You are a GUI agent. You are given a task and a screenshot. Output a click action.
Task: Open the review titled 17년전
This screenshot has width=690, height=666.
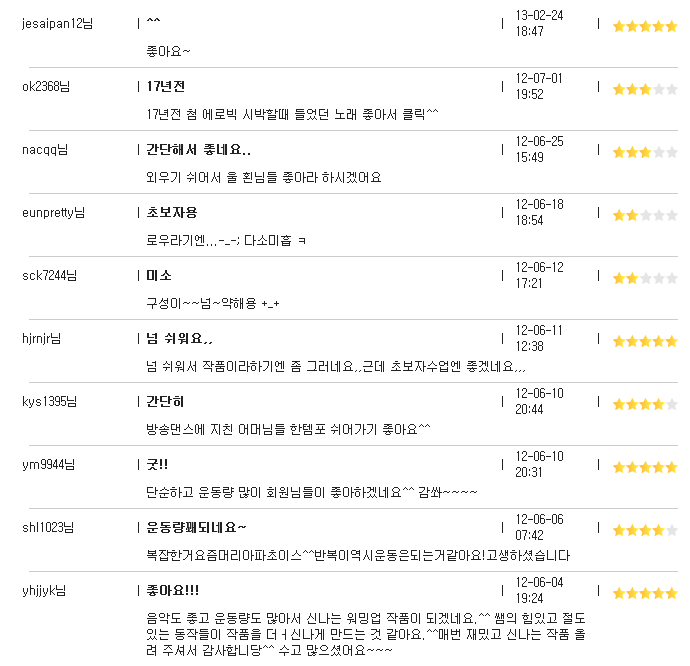point(165,86)
